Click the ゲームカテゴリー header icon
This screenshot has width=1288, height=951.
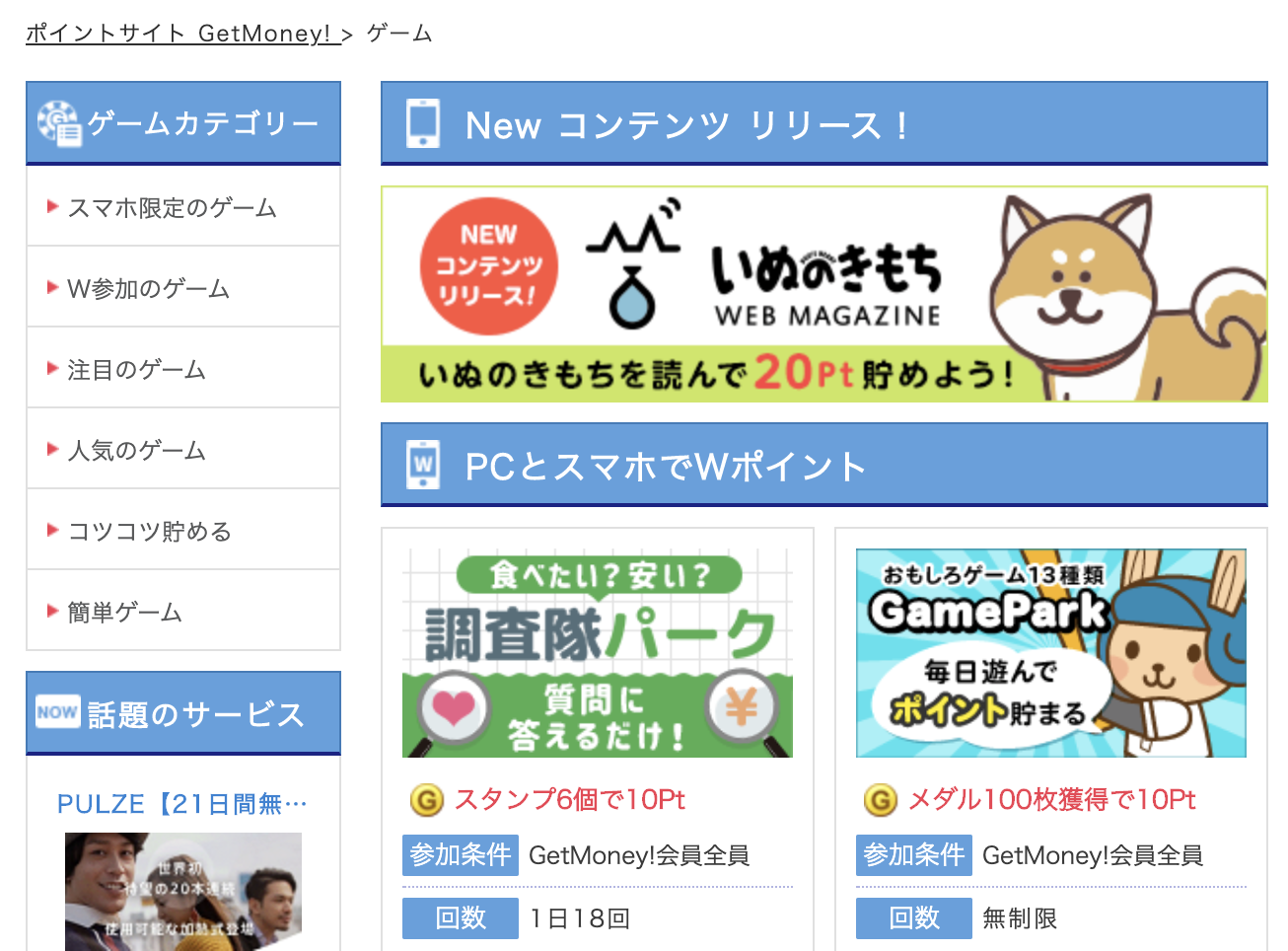[59, 123]
